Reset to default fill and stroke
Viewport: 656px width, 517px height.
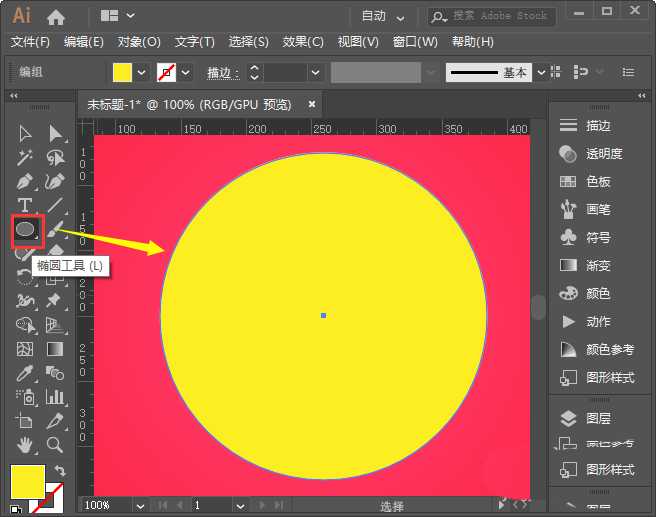[x=17, y=508]
